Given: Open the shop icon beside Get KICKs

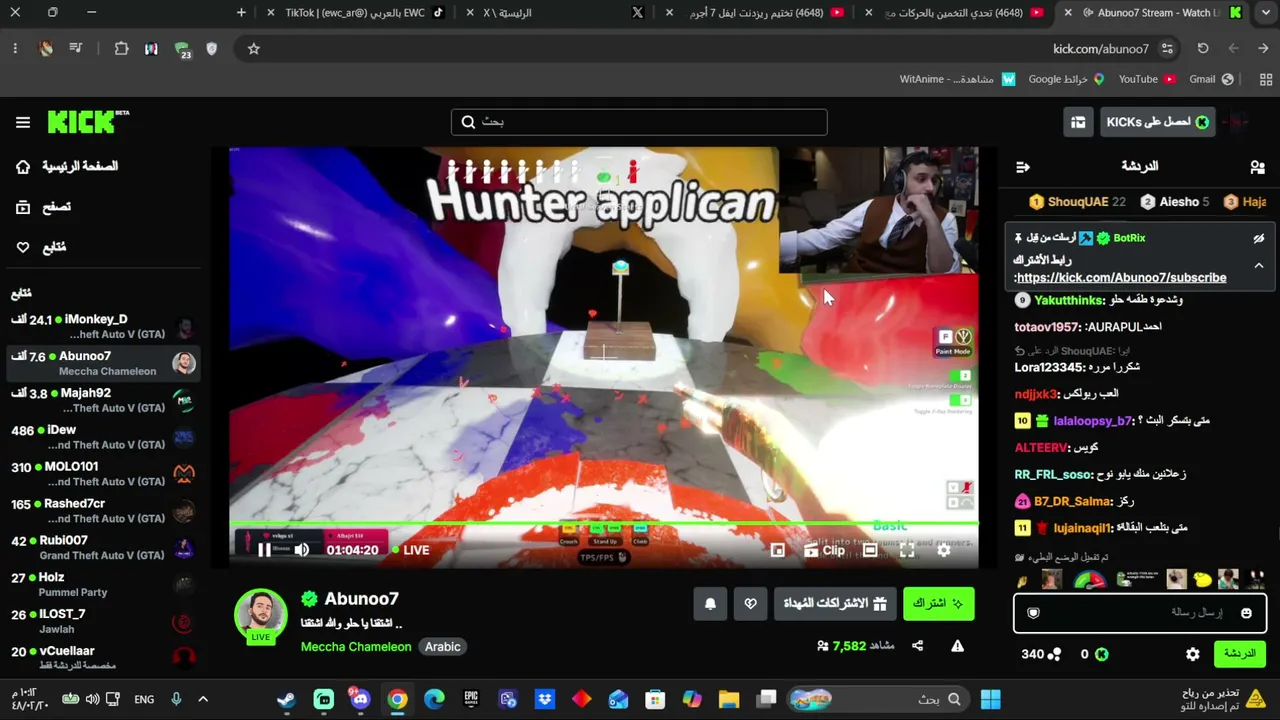Looking at the screenshot, I should [1078, 122].
